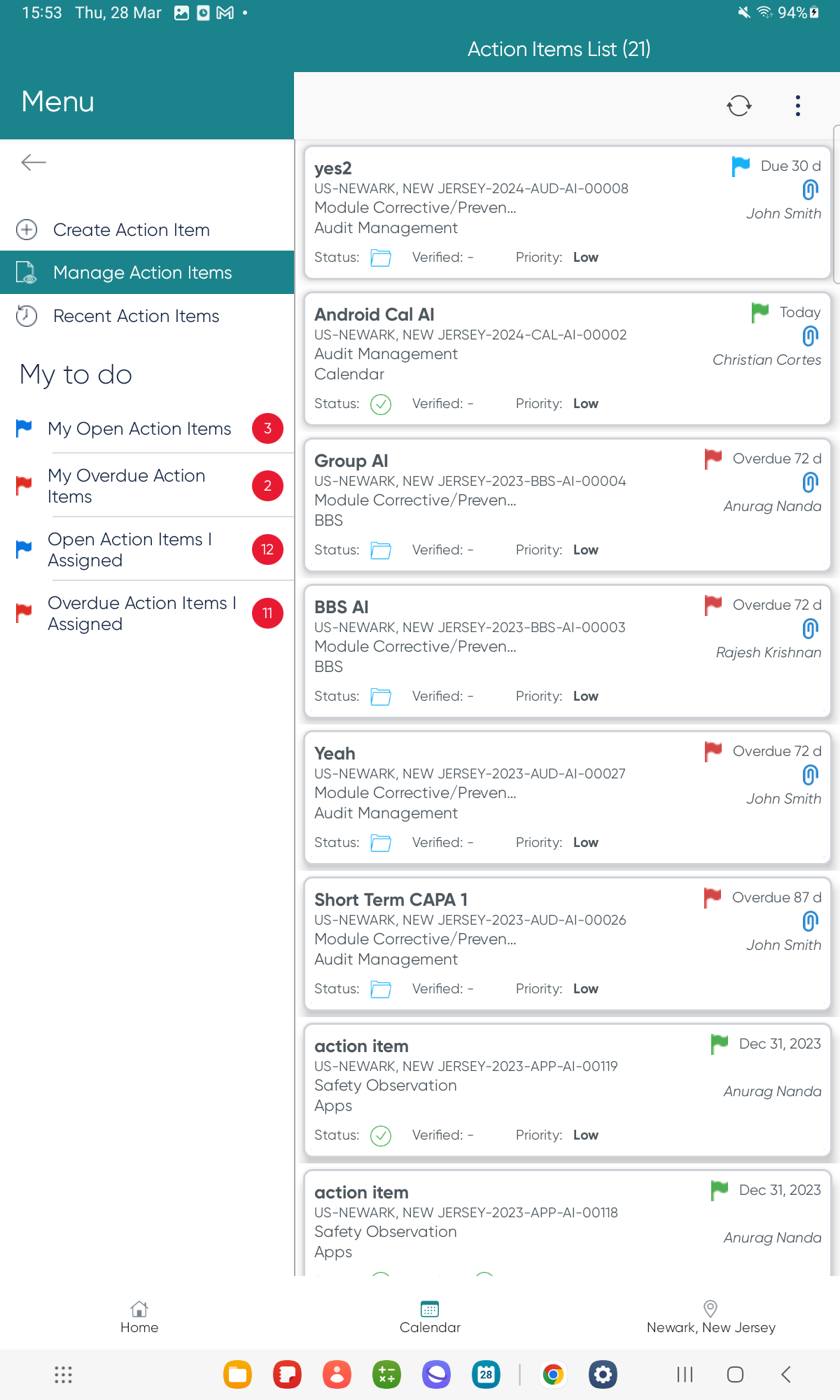Select Create Action Item in the menu
The width and height of the screenshot is (840, 1400).
[x=147, y=230]
